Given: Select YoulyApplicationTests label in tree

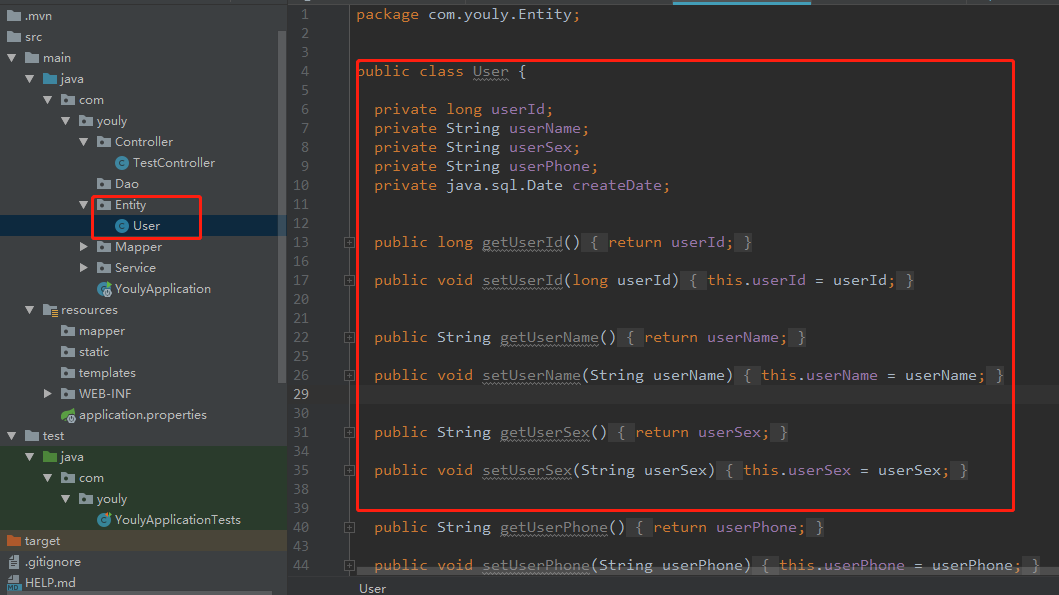Looking at the screenshot, I should tap(178, 520).
